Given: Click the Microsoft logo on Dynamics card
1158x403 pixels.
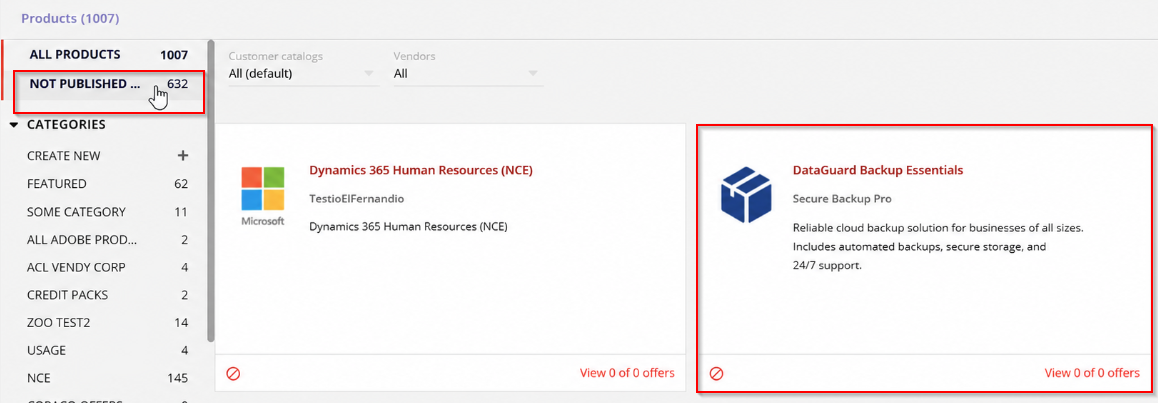Looking at the screenshot, I should pos(262,197).
